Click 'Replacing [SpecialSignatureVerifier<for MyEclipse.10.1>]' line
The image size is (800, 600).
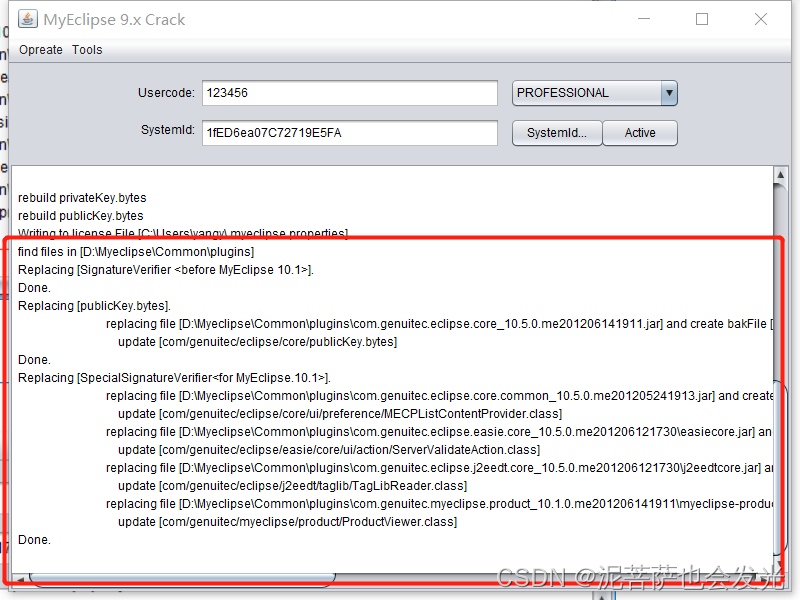[174, 378]
